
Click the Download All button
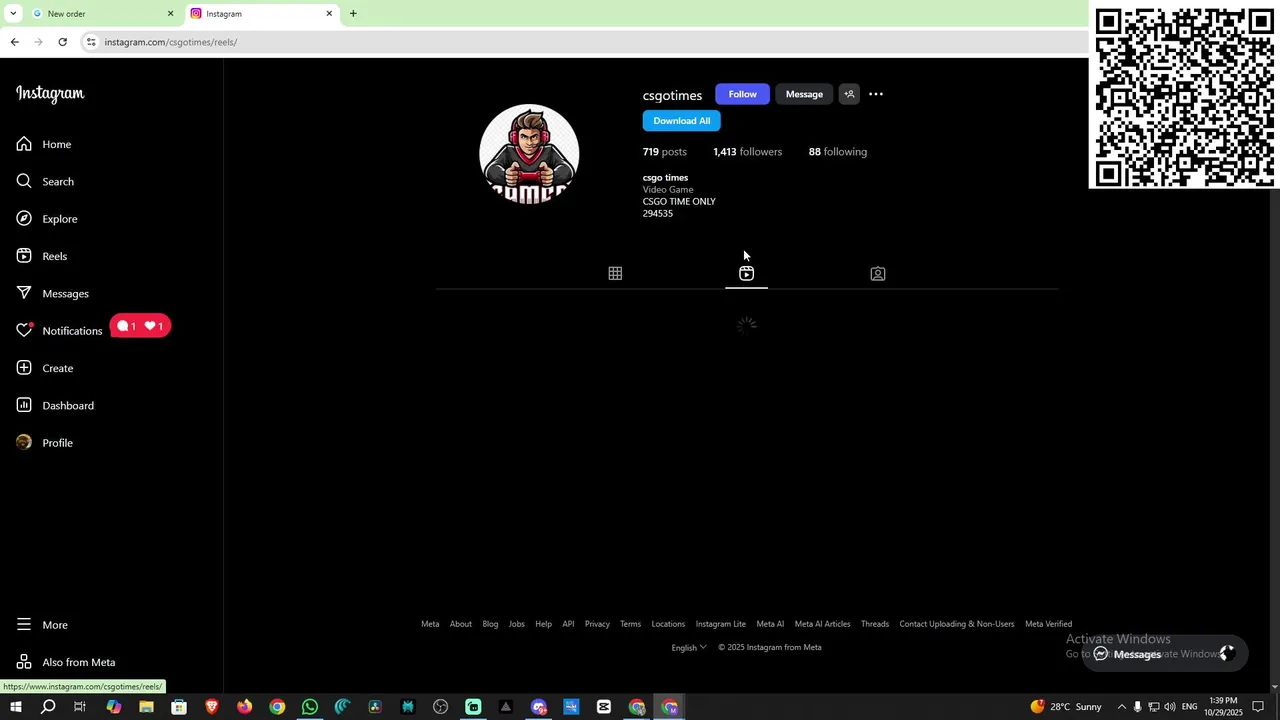click(x=681, y=121)
